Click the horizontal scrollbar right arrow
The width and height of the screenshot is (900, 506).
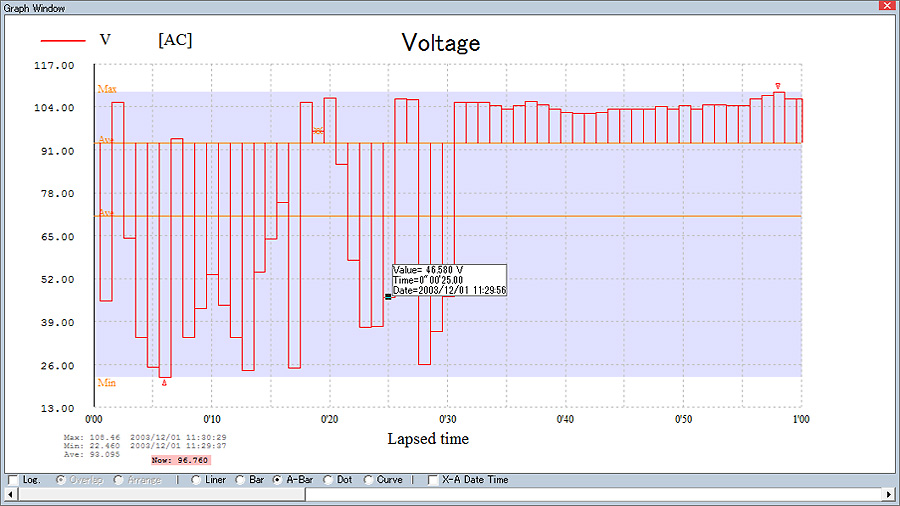889,494
